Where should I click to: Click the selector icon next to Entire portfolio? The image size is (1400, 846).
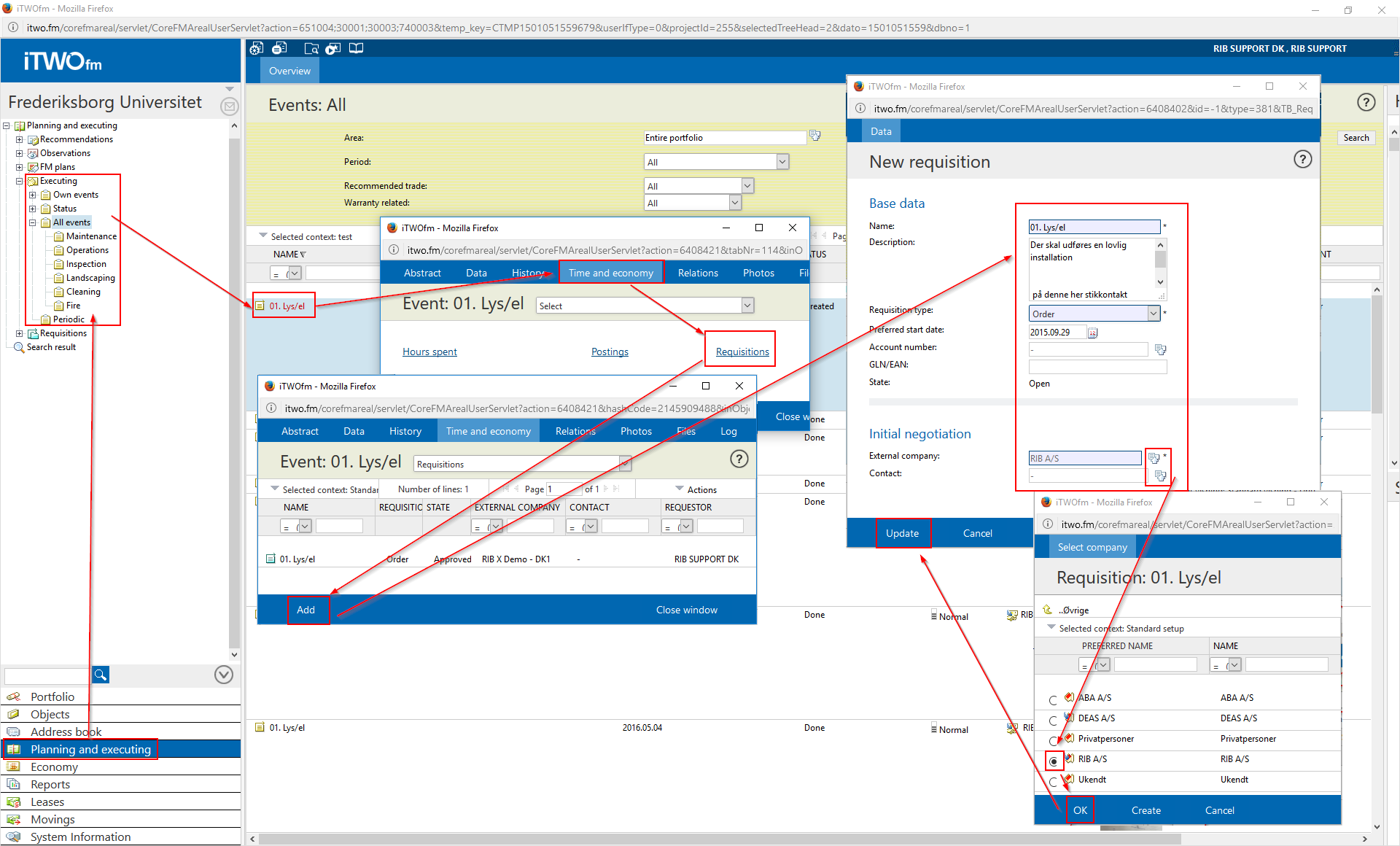click(814, 136)
